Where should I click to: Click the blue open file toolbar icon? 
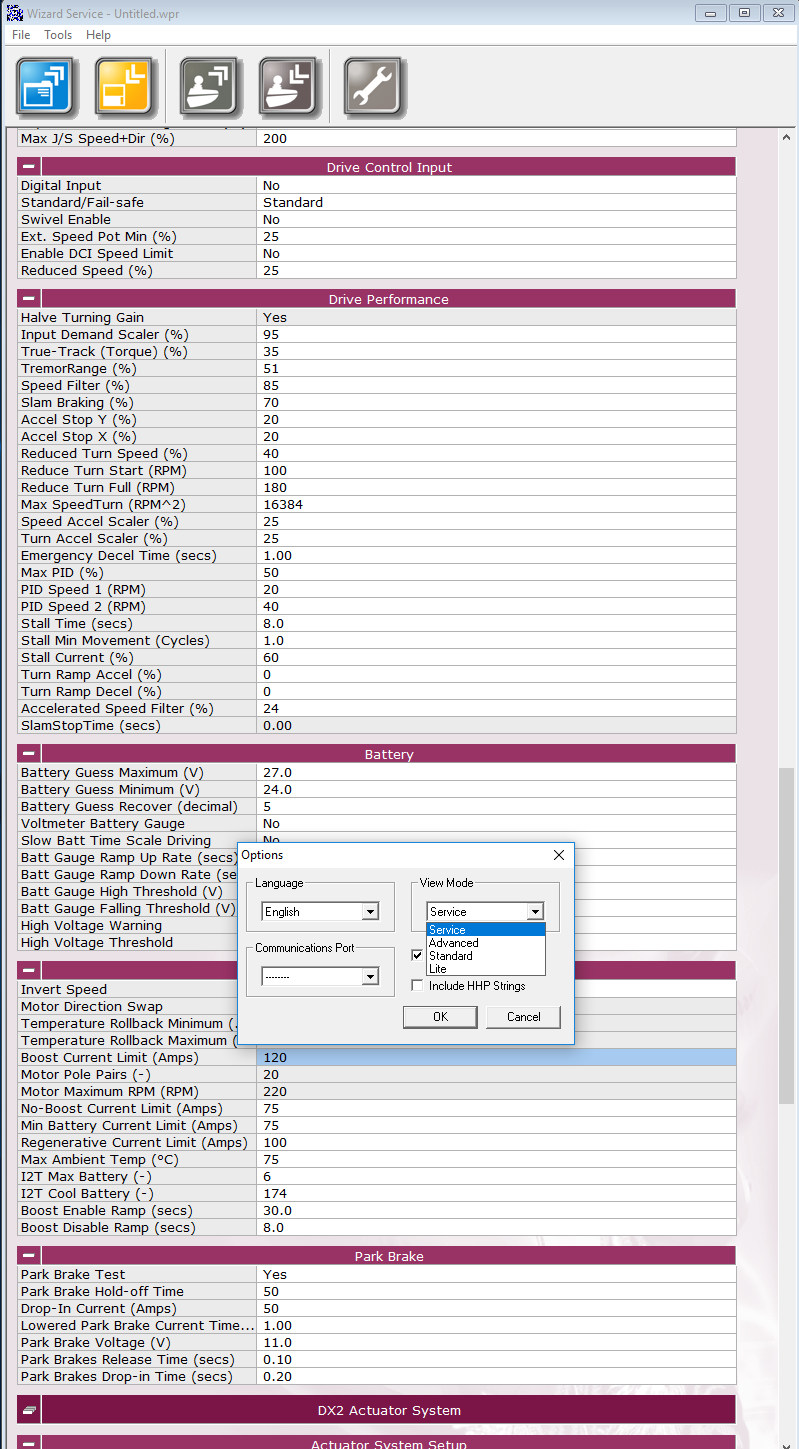46,86
